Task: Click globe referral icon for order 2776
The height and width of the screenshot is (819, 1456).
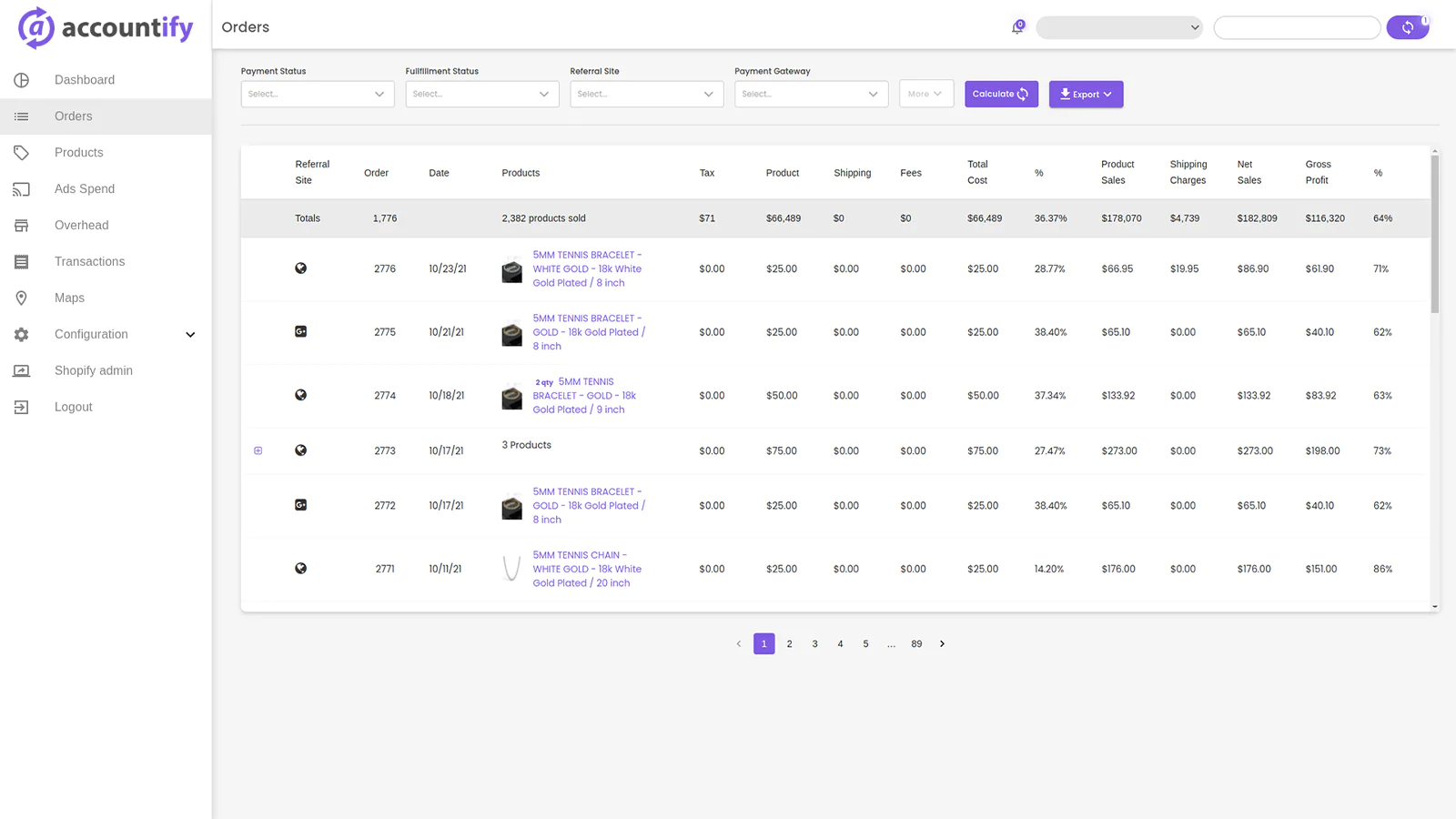Action: pyautogui.click(x=300, y=268)
